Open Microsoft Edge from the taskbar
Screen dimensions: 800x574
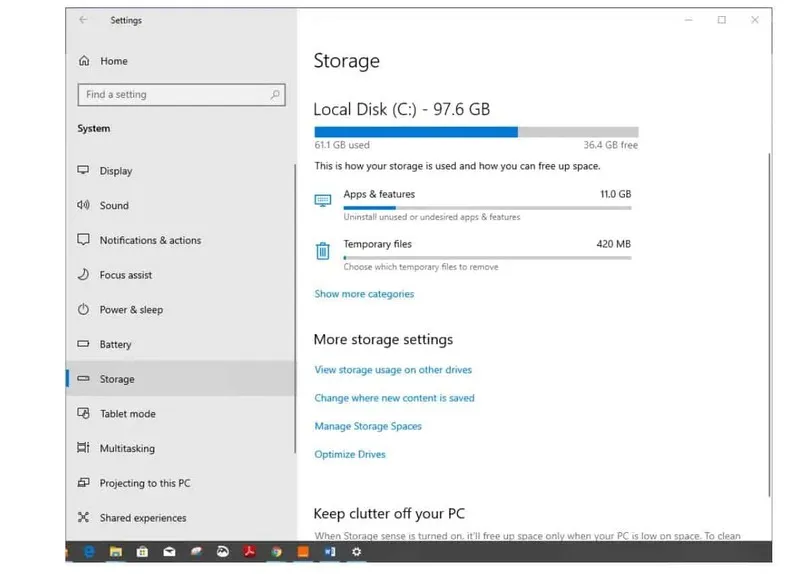89,551
